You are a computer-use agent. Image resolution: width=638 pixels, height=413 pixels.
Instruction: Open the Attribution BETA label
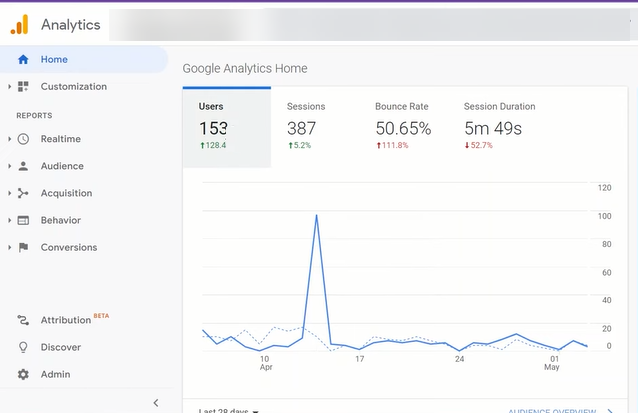tap(75, 319)
